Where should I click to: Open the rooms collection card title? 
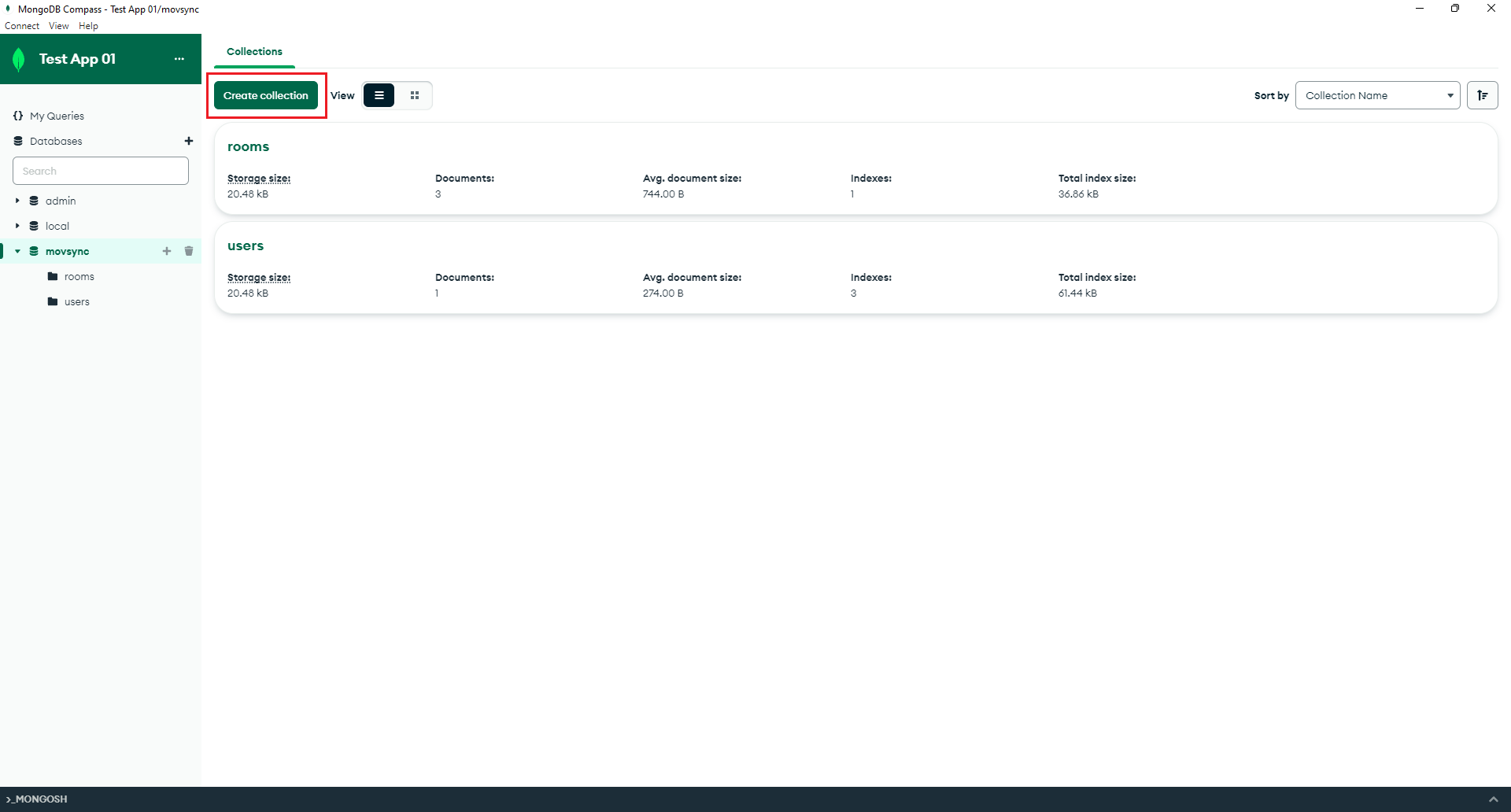248,146
